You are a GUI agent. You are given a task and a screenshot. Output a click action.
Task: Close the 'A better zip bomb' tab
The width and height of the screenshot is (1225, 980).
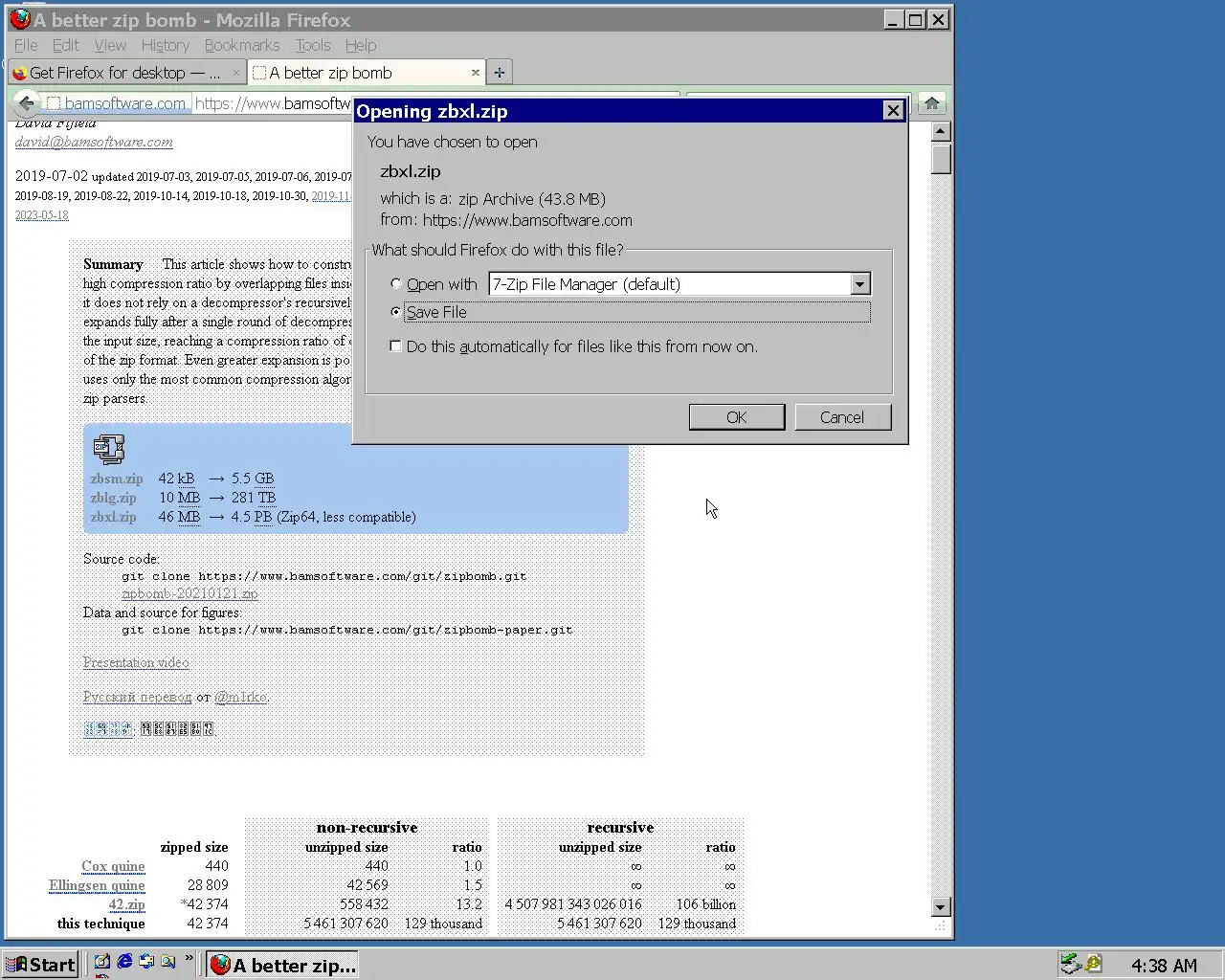(475, 73)
